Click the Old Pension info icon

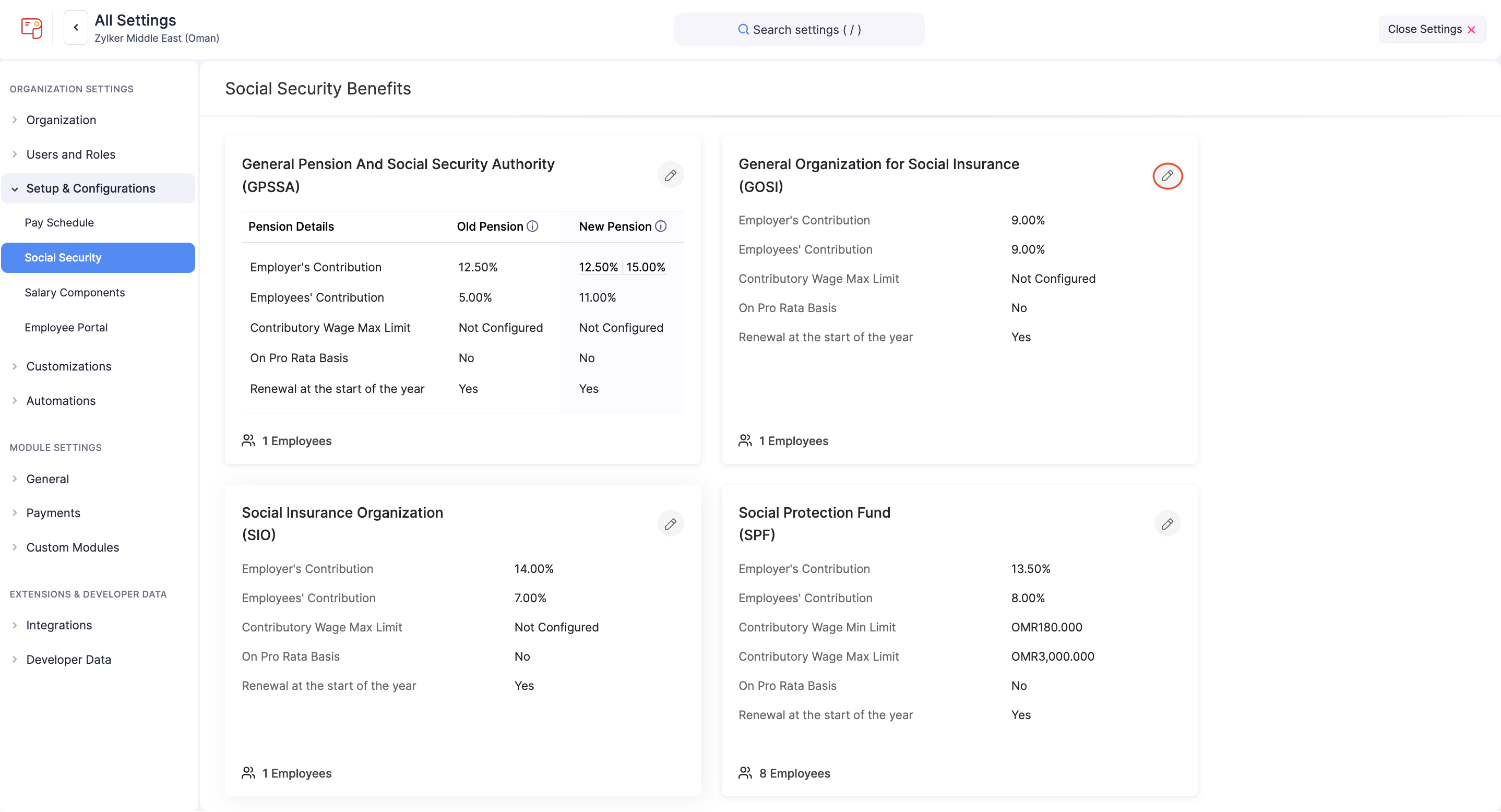point(532,226)
